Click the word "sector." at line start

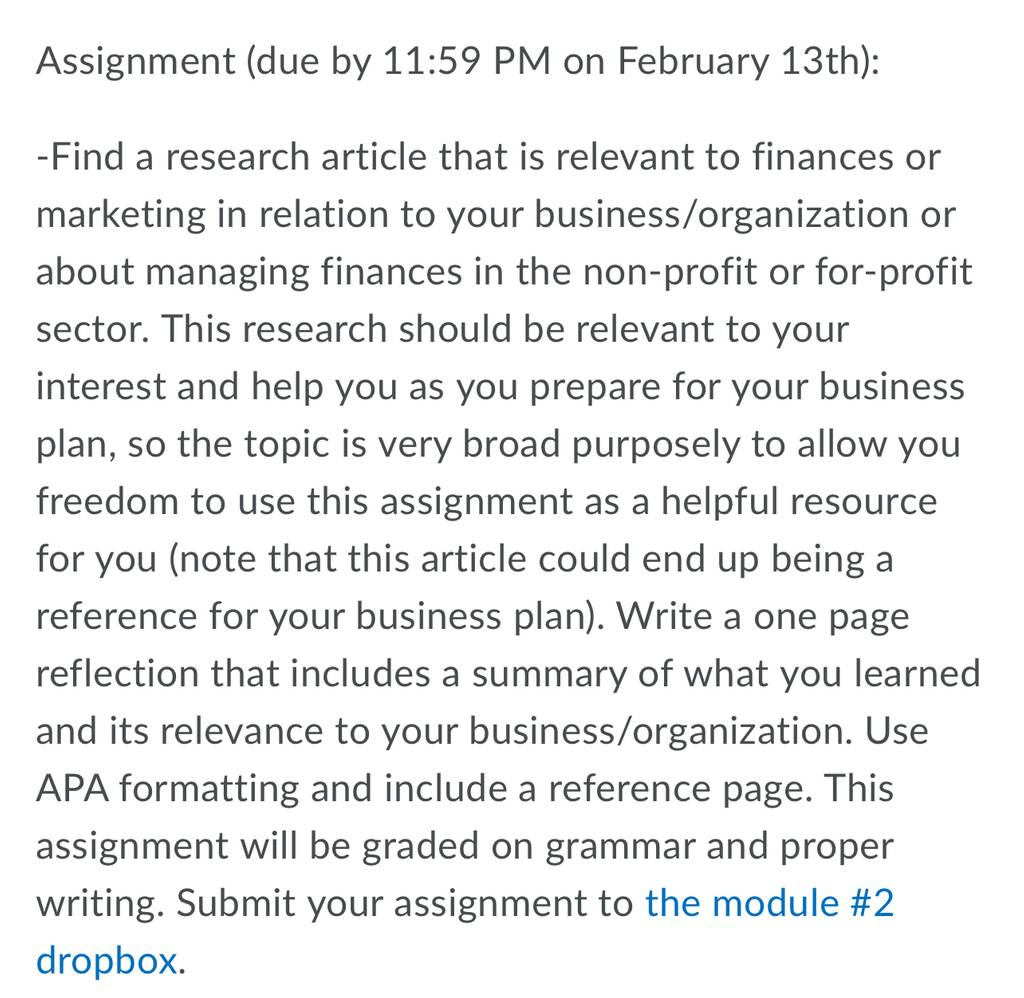coord(93,329)
